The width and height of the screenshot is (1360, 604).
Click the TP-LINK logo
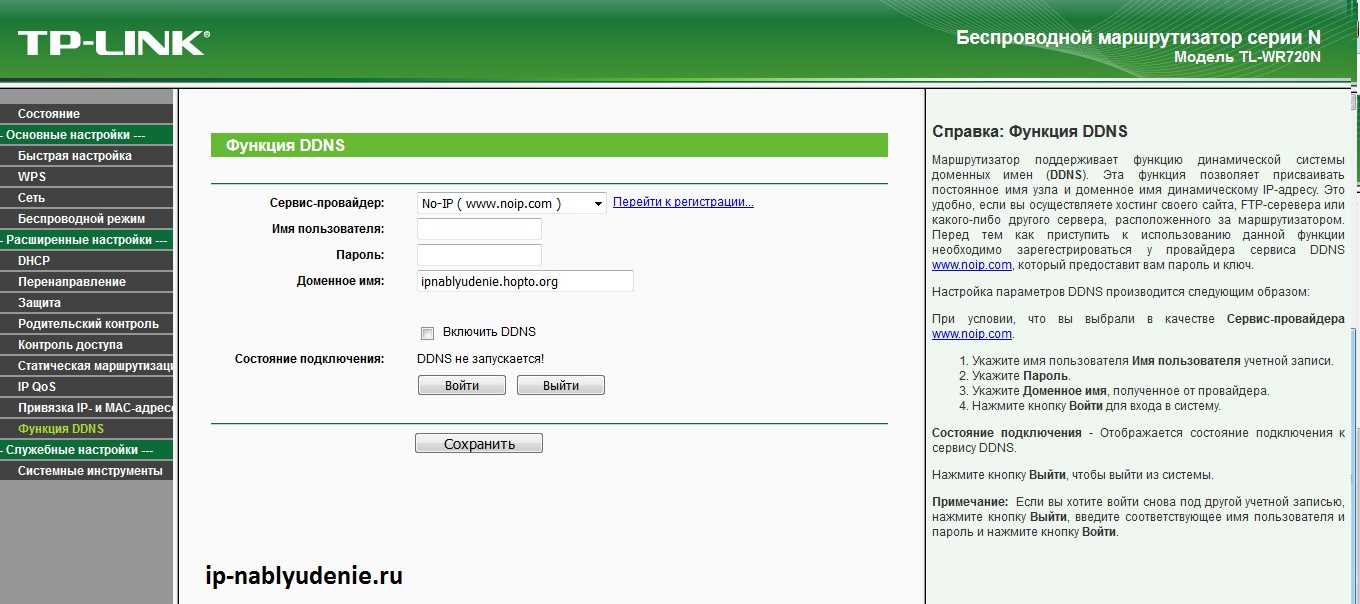click(113, 42)
